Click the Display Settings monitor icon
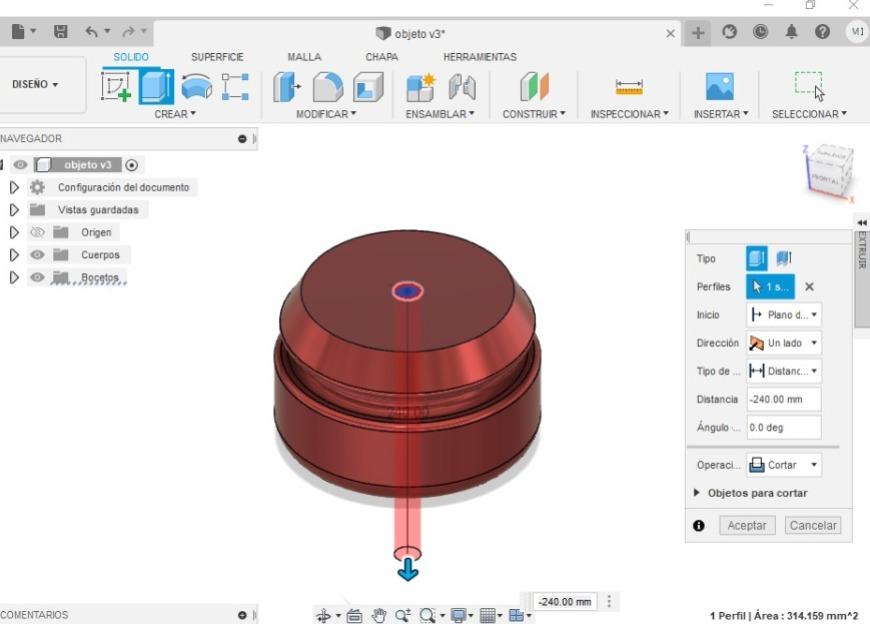Viewport: 870px width, 624px height. click(458, 615)
